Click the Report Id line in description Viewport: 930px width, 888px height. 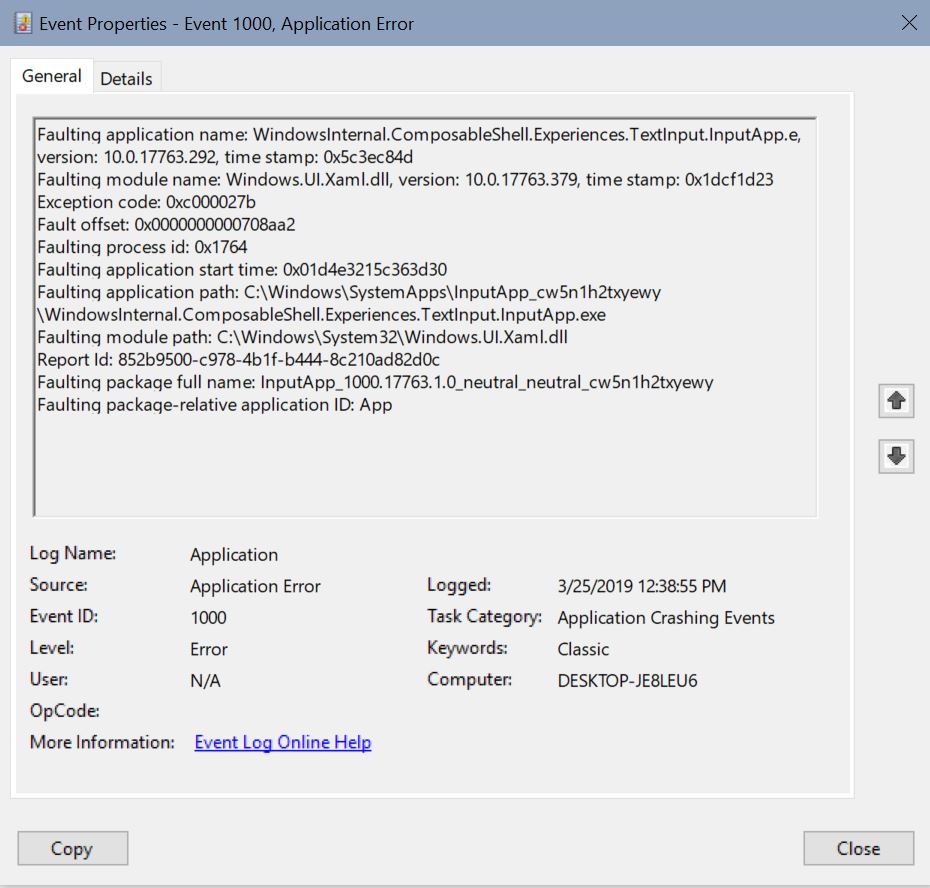tap(238, 360)
